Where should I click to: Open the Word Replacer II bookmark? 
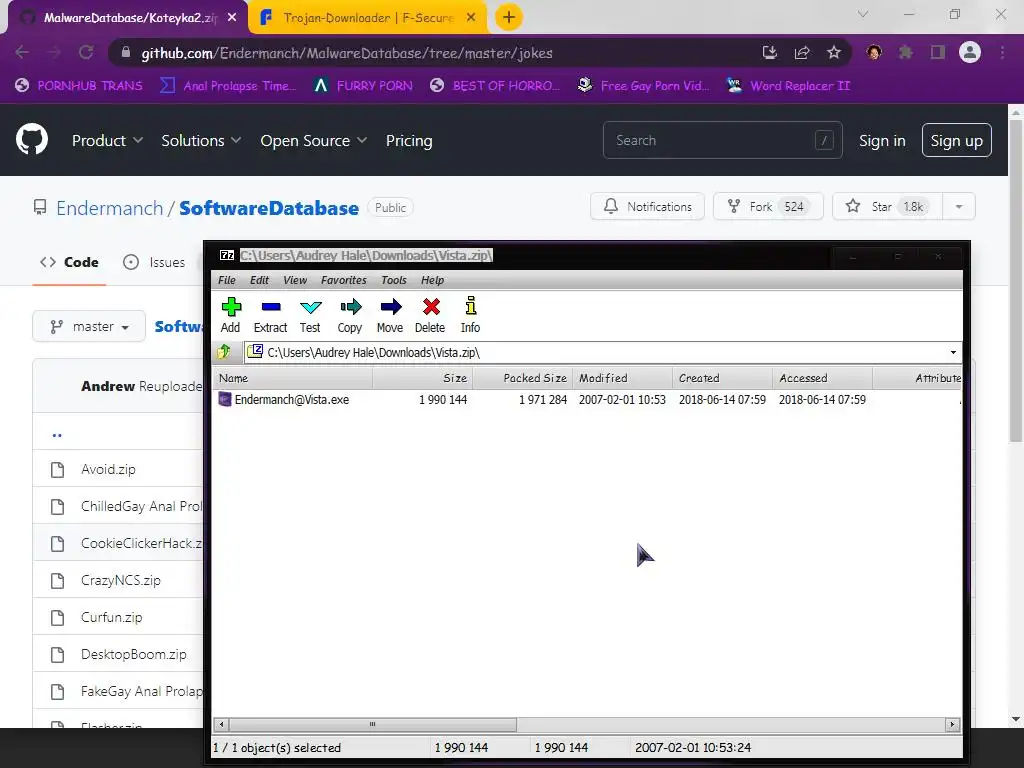pos(788,86)
